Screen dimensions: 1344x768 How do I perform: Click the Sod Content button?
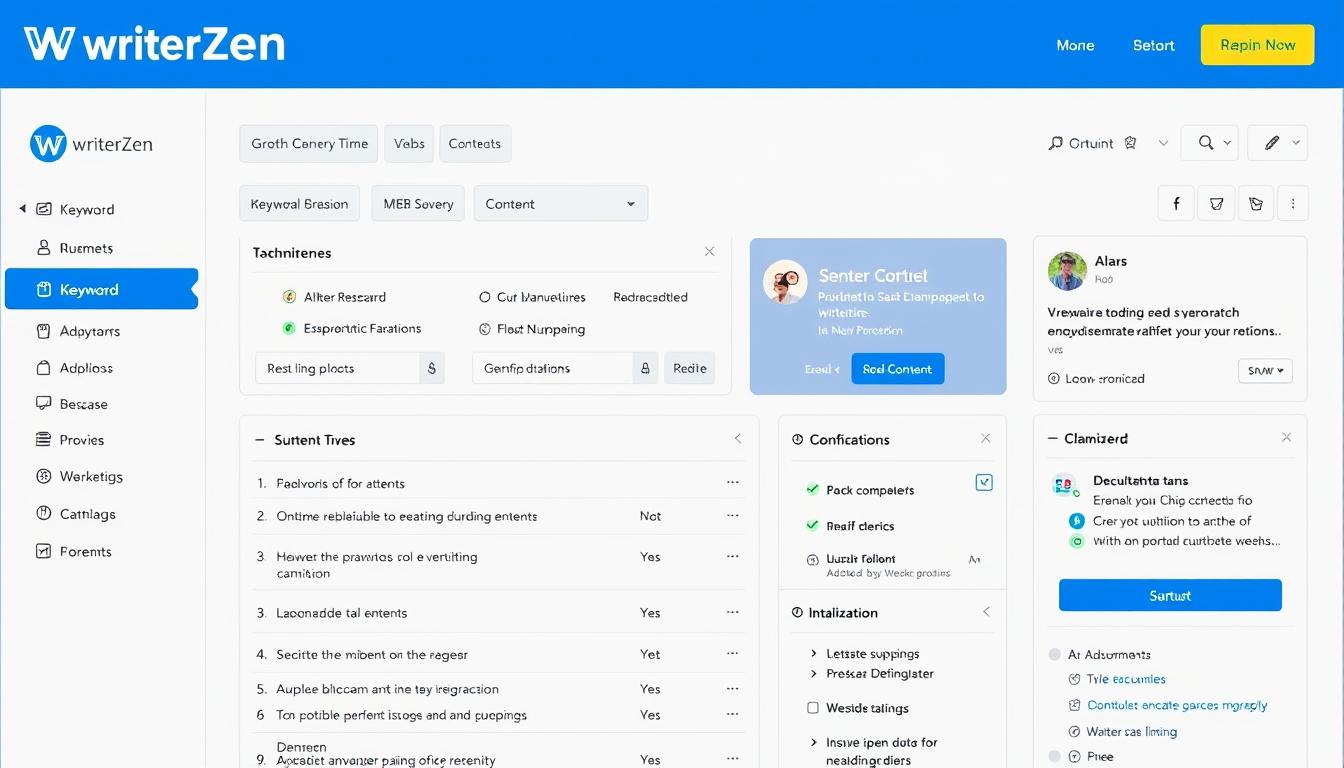click(897, 368)
